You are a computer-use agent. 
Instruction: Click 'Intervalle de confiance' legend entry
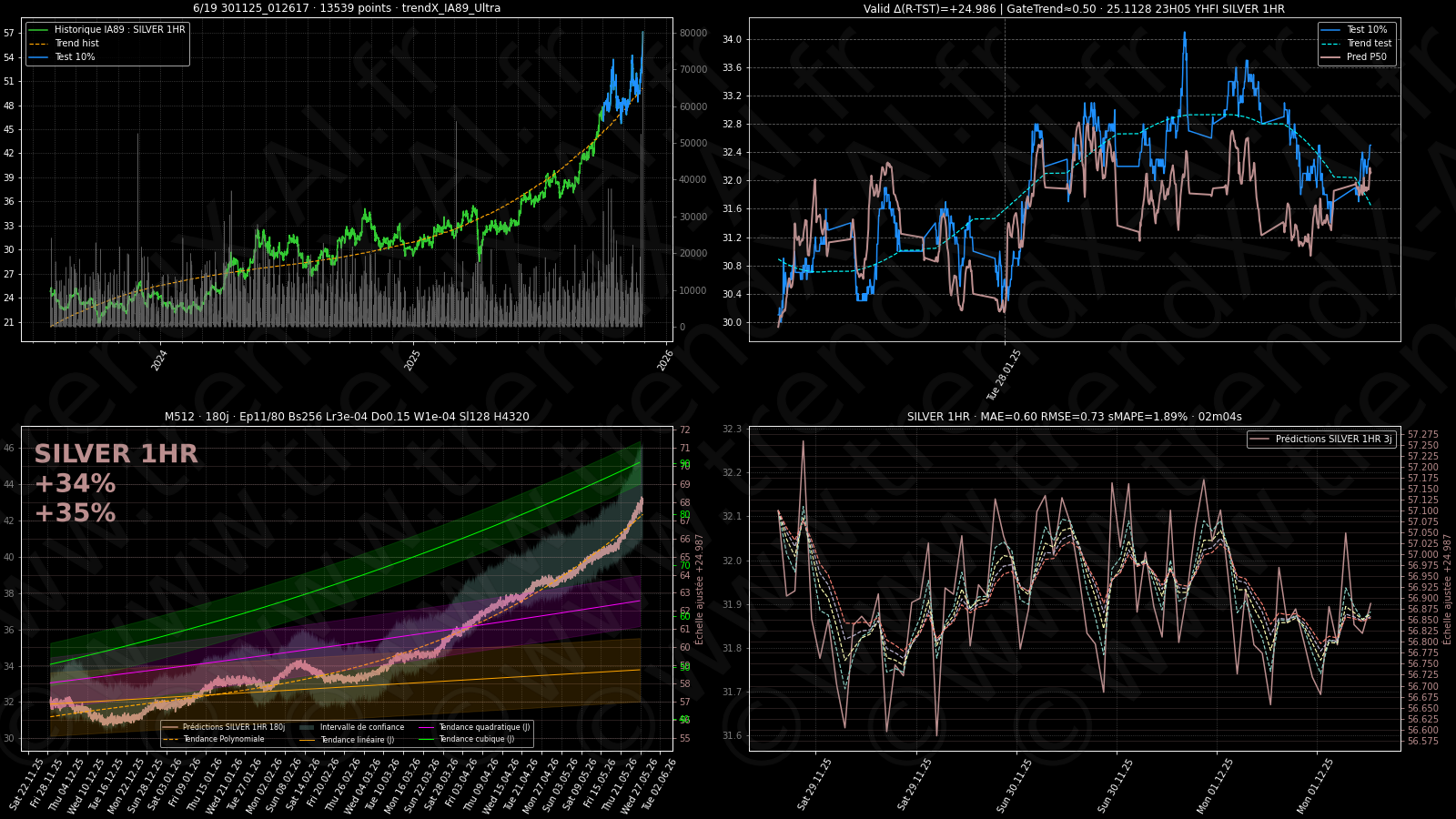(x=361, y=728)
